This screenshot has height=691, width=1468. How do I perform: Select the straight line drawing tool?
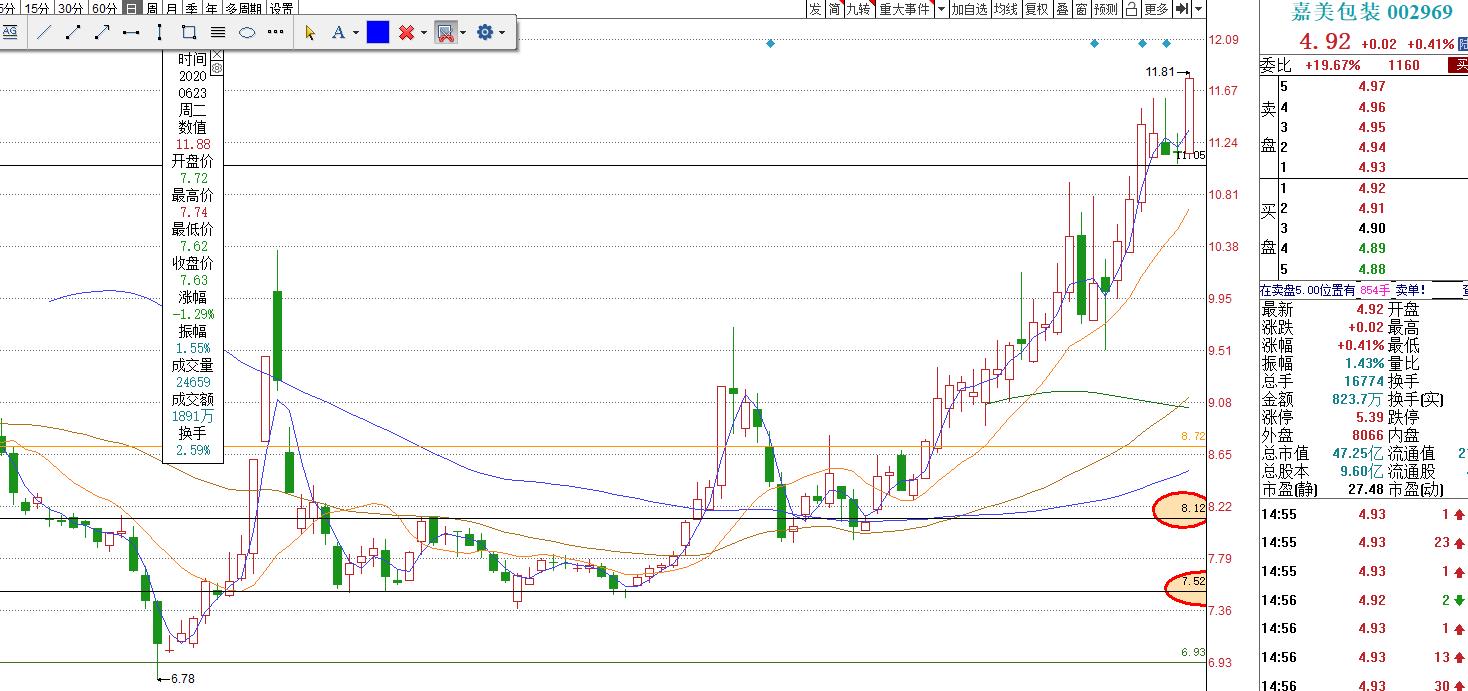coord(44,33)
